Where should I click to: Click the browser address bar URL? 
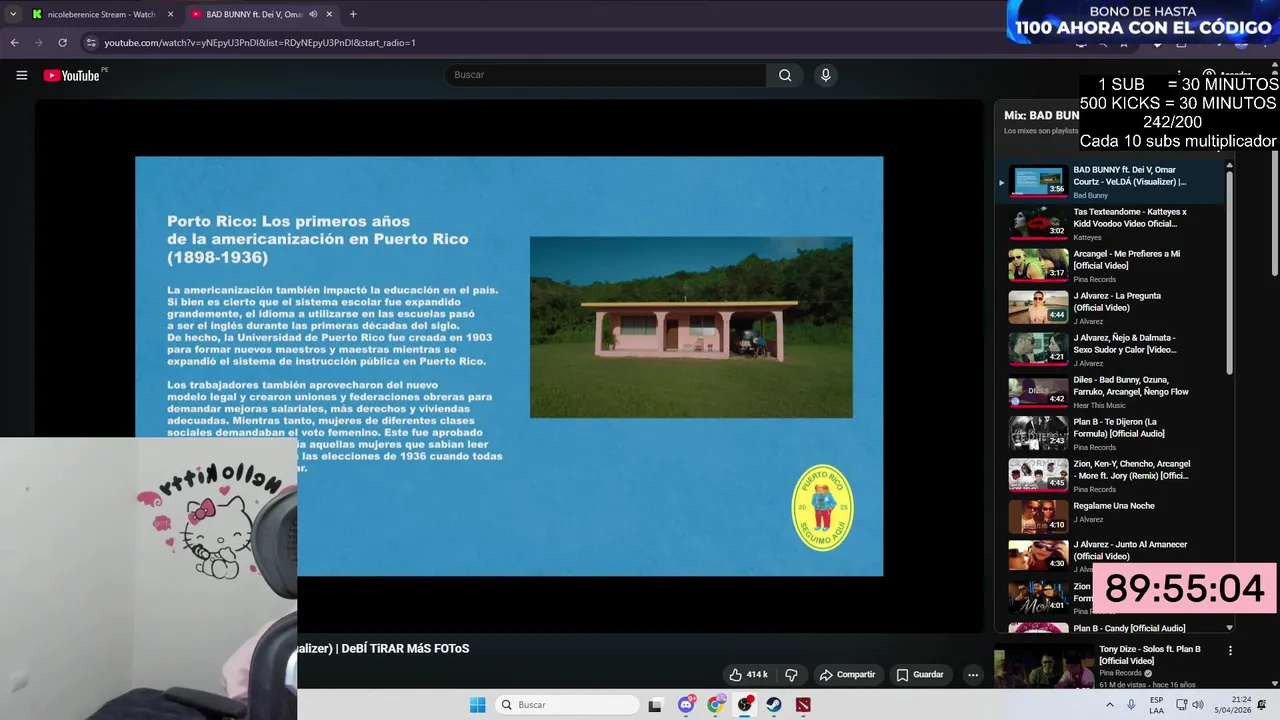click(260, 43)
